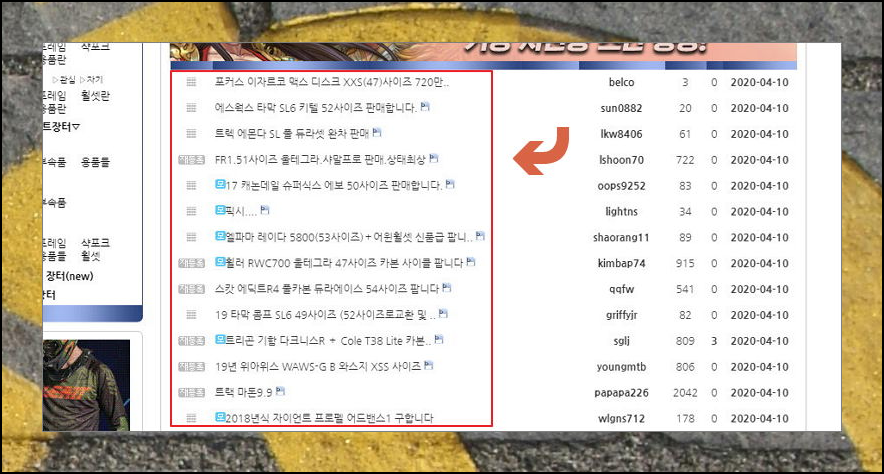
Task: Click list icon beside 2018년식 자이언트 프로펠 post
Action: 191,418
